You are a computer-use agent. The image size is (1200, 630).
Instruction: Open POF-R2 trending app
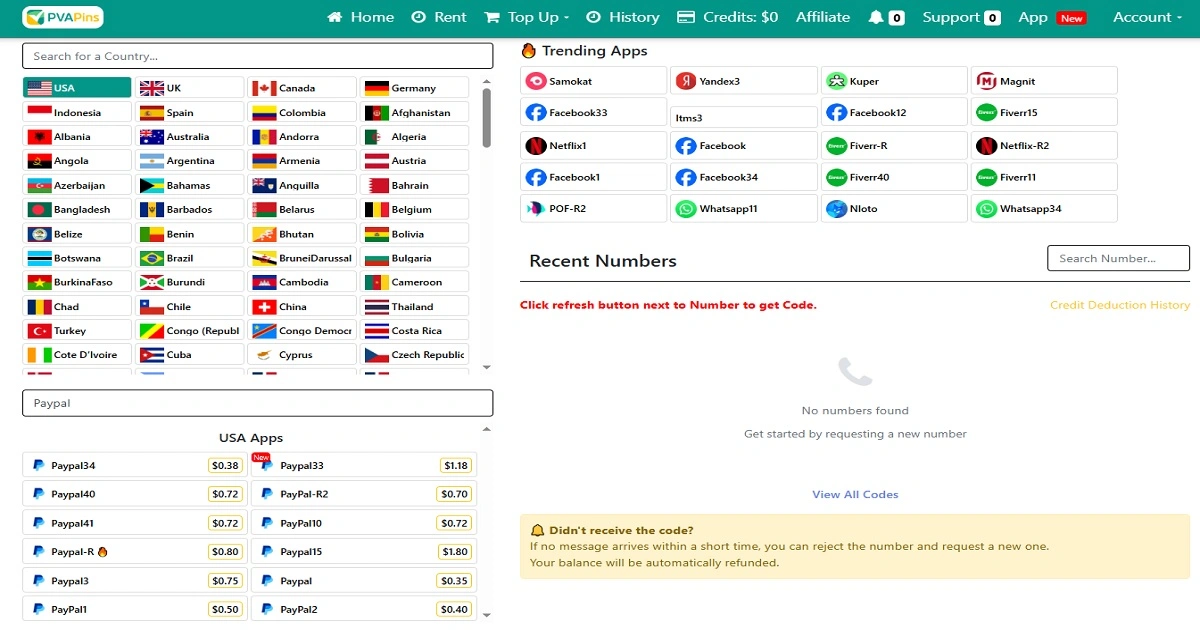tap(594, 208)
